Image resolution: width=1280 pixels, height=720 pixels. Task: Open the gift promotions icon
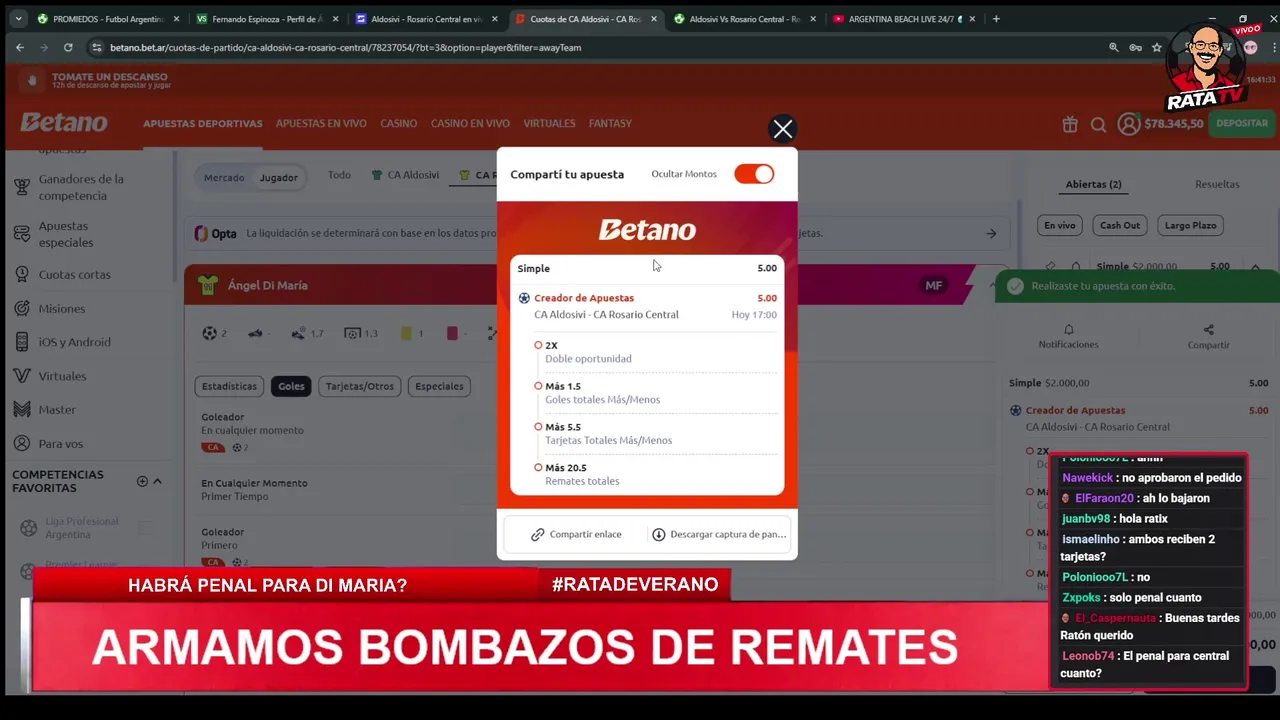pyautogui.click(x=1070, y=124)
